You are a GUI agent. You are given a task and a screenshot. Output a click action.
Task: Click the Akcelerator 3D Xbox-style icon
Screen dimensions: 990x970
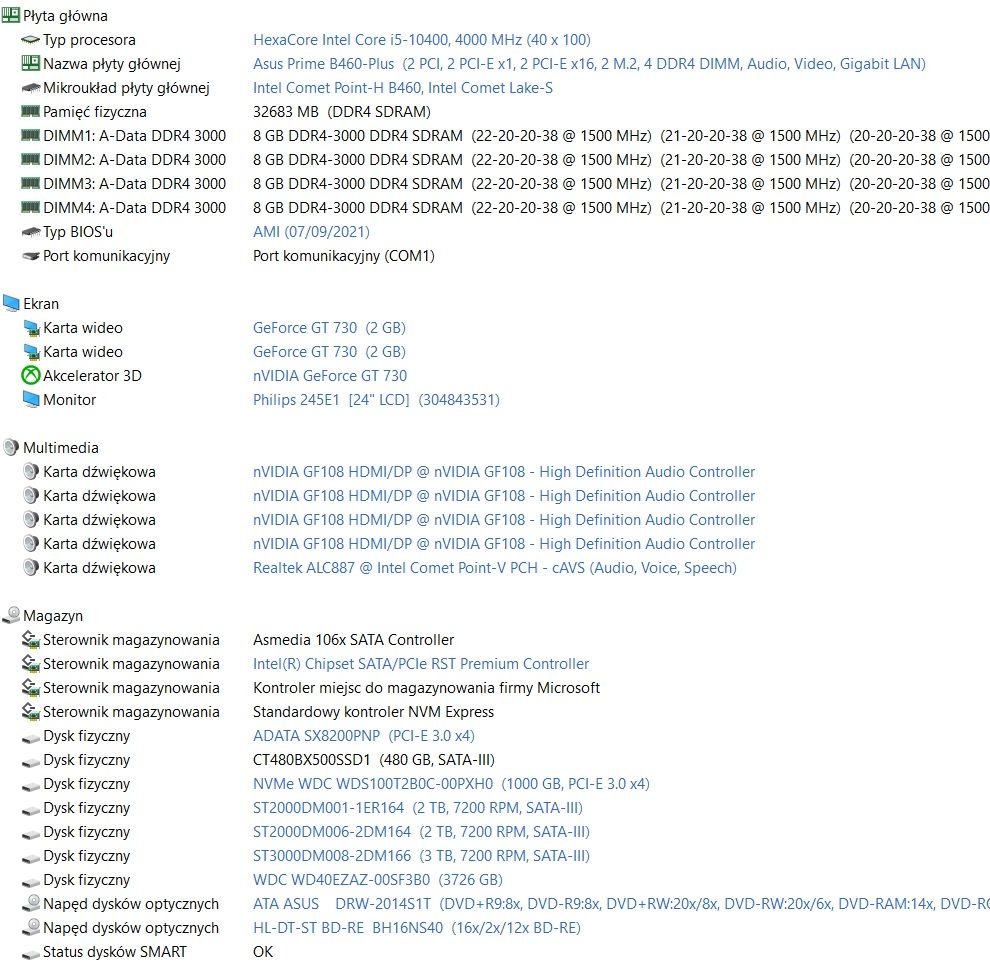coord(30,376)
